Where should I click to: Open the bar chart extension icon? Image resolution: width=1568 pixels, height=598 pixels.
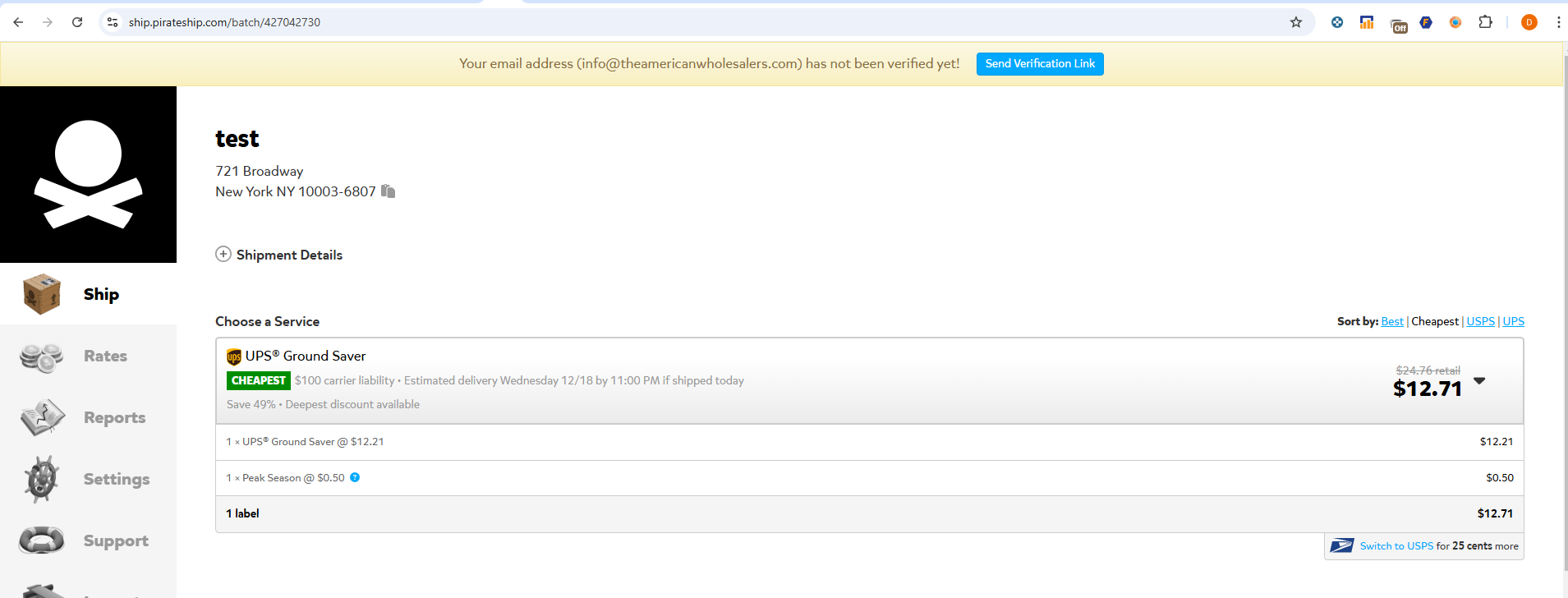(x=1367, y=22)
